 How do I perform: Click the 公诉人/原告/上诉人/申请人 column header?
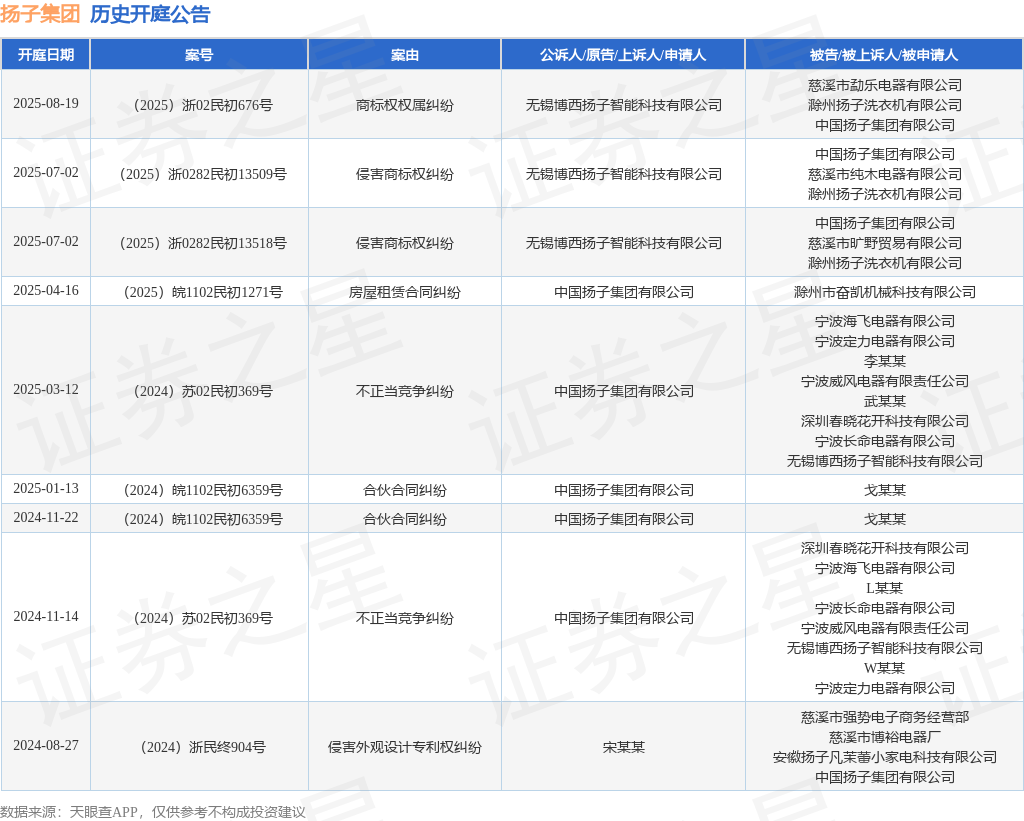(623, 55)
